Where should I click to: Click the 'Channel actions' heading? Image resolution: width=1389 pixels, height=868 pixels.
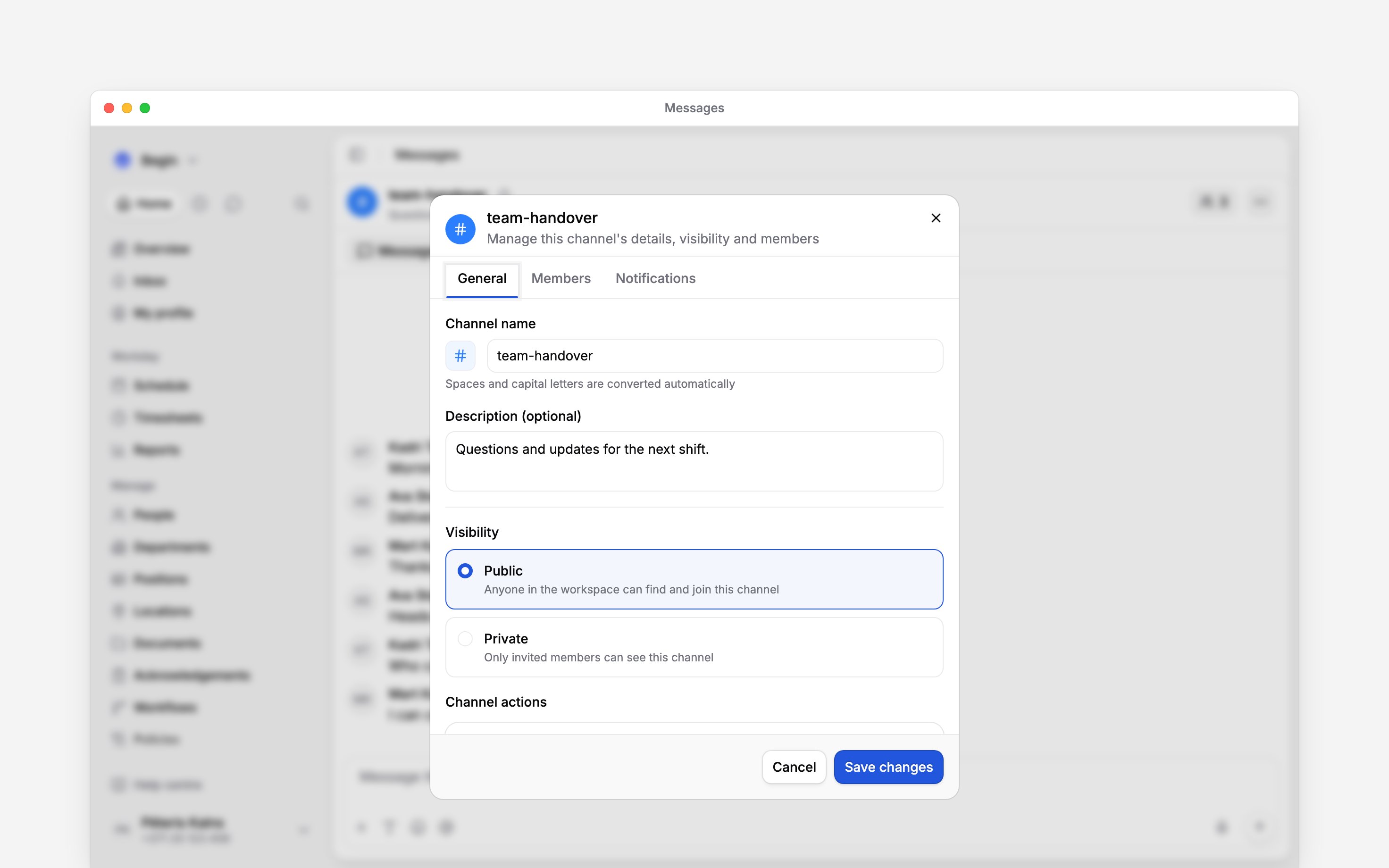[496, 702]
